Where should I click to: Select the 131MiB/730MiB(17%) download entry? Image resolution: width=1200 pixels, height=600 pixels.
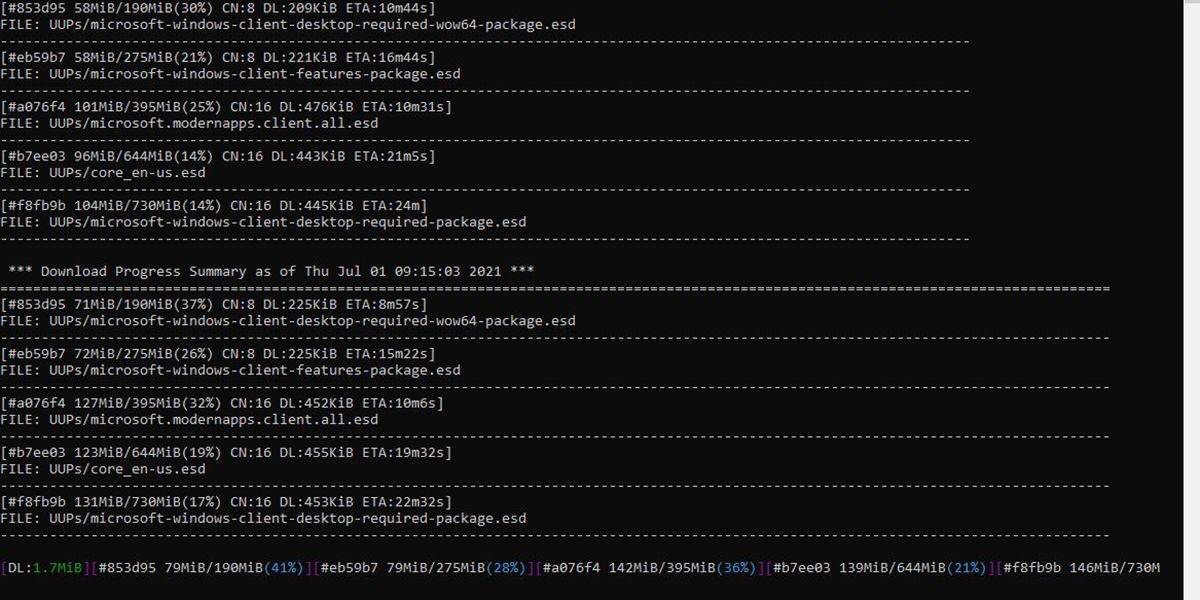pyautogui.click(x=226, y=502)
